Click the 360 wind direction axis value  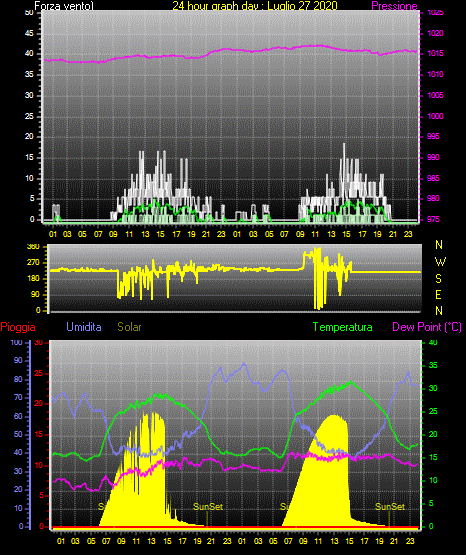[x=33, y=247]
